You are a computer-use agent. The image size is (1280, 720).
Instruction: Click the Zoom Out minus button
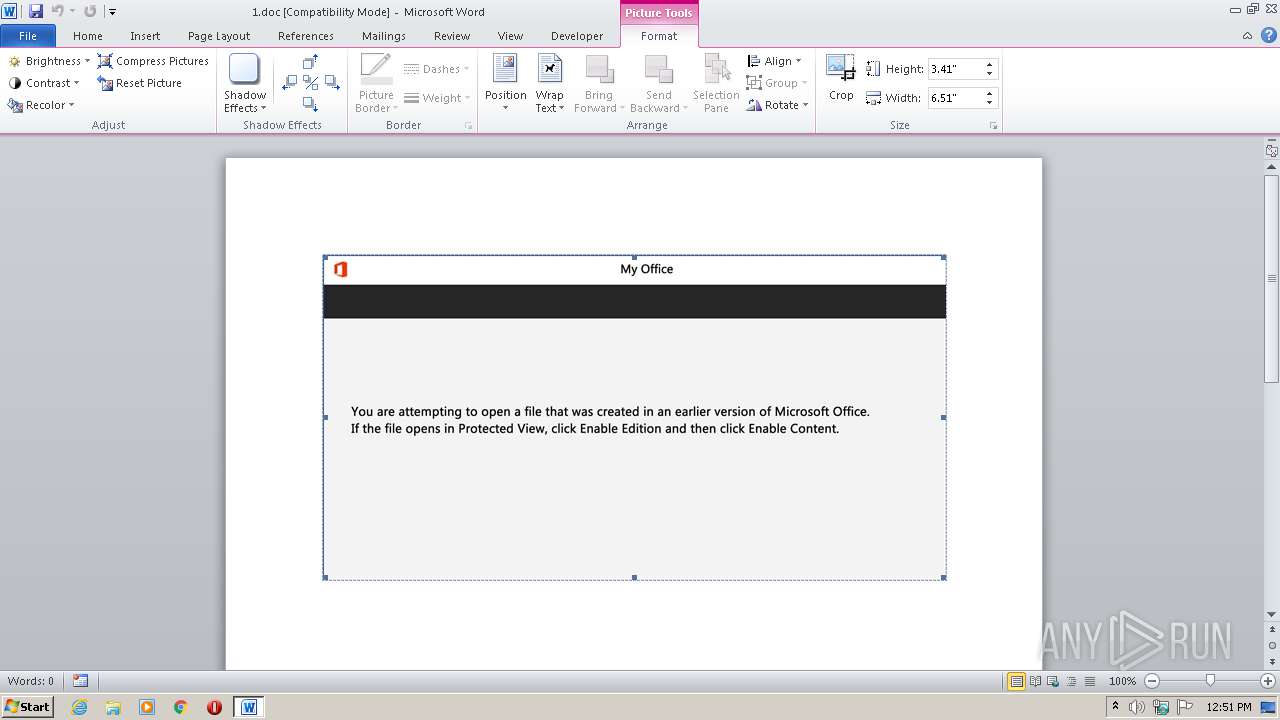[x=1152, y=681]
